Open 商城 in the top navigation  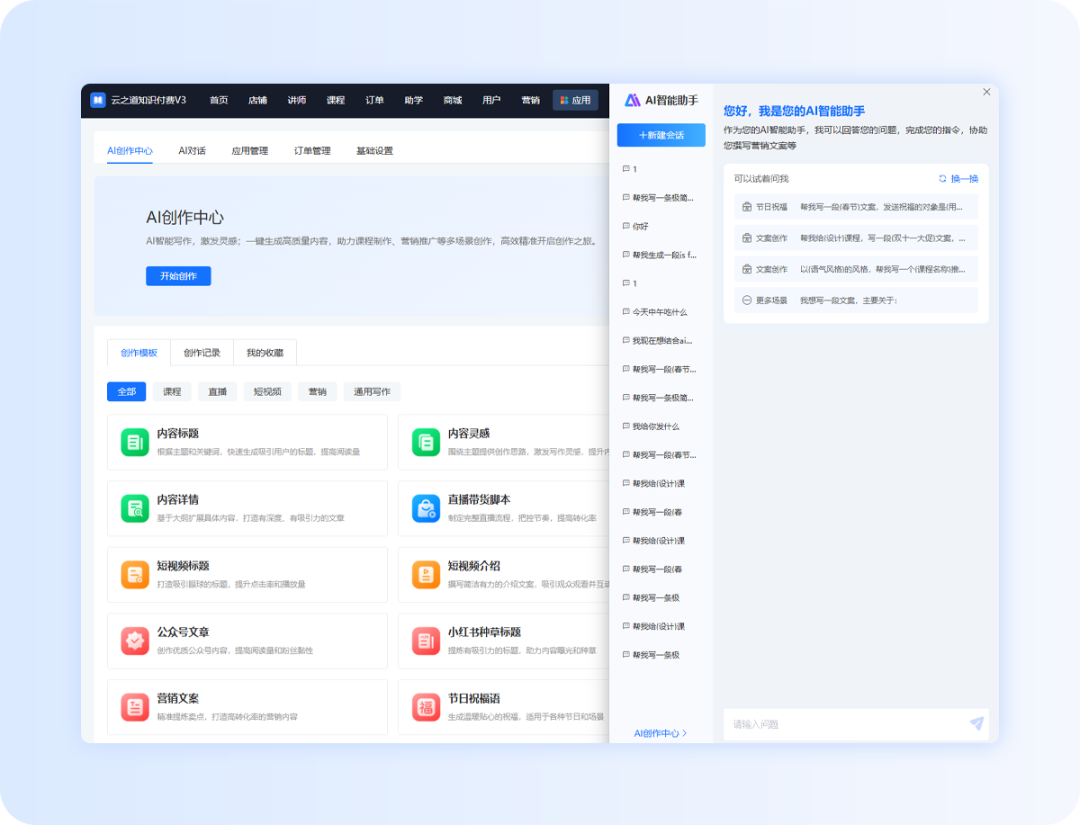pyautogui.click(x=453, y=100)
